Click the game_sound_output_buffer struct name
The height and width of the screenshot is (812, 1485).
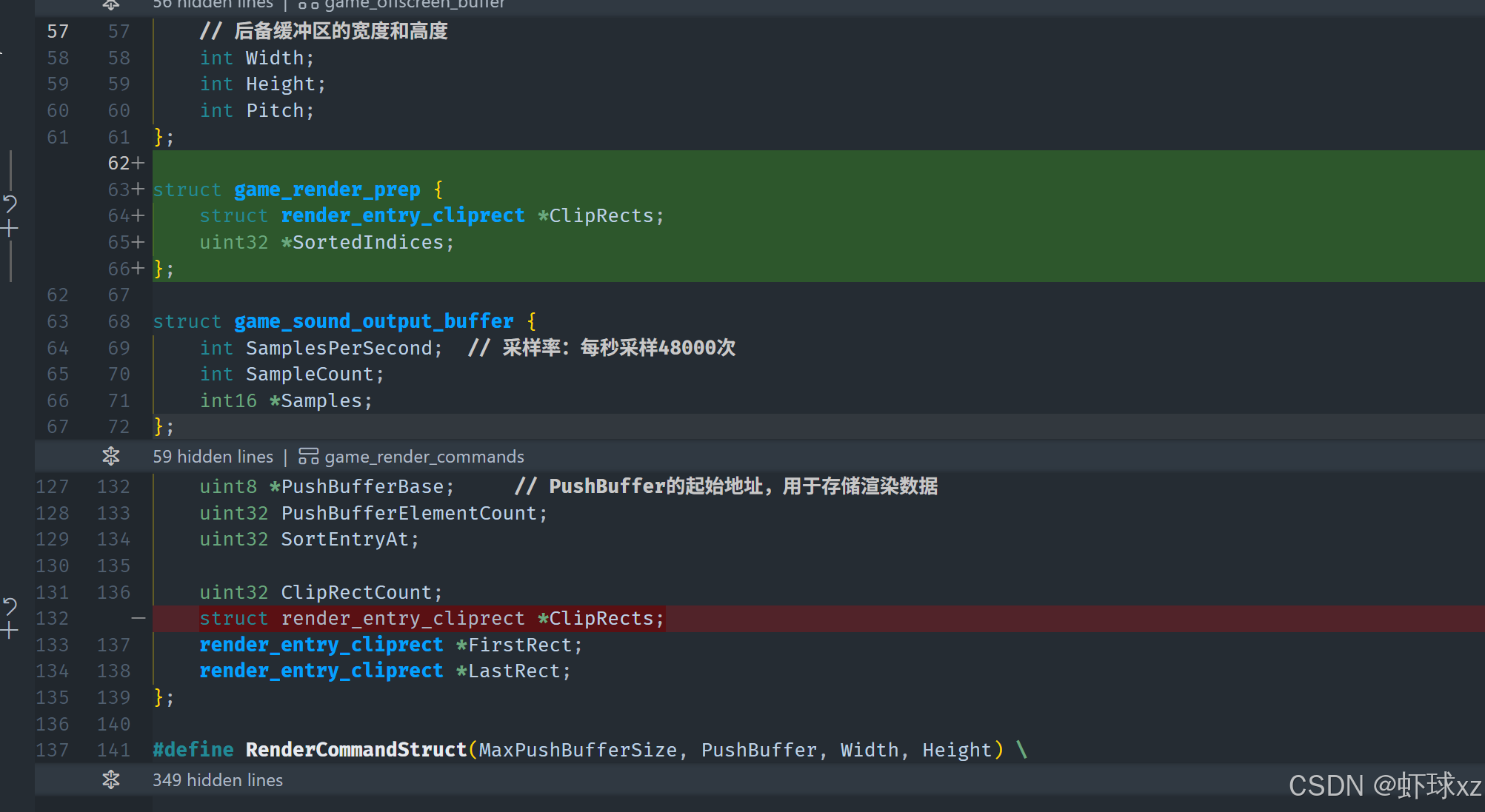coord(373,321)
